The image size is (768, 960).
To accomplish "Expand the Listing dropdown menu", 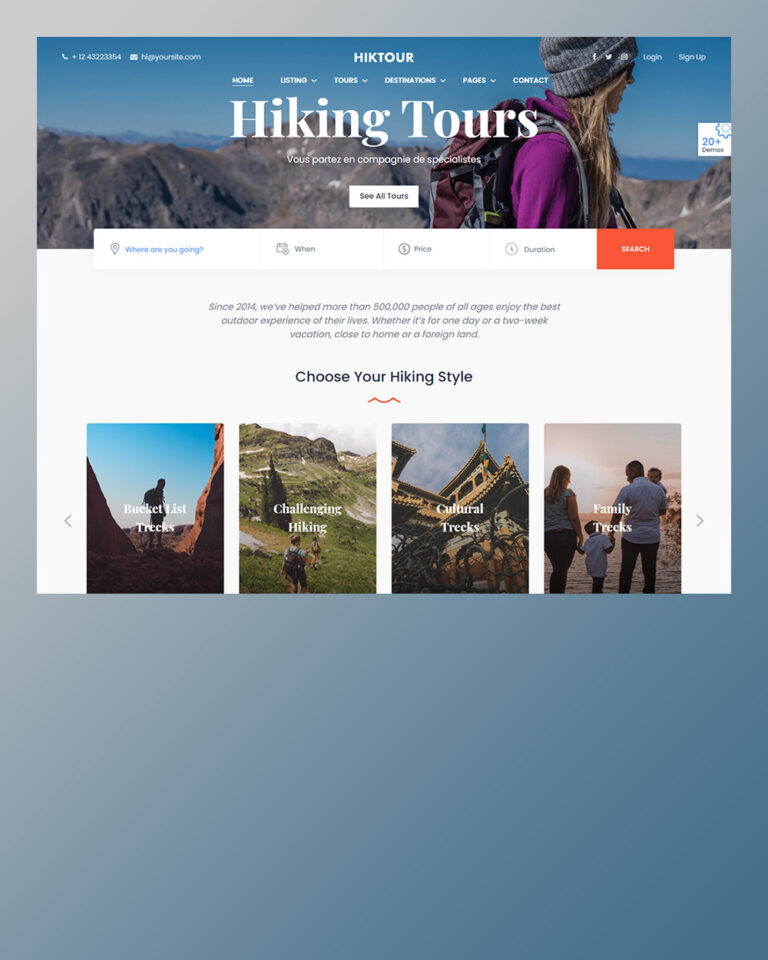I will pyautogui.click(x=298, y=80).
